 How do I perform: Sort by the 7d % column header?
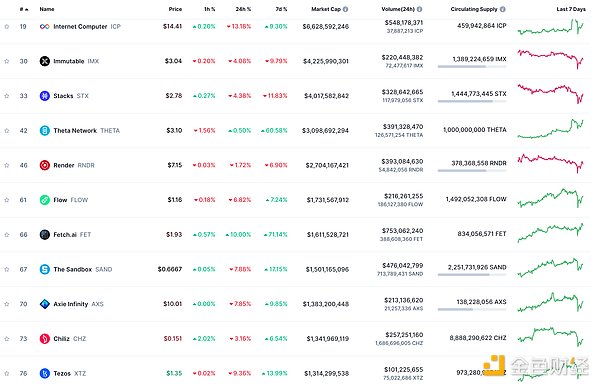click(x=281, y=9)
